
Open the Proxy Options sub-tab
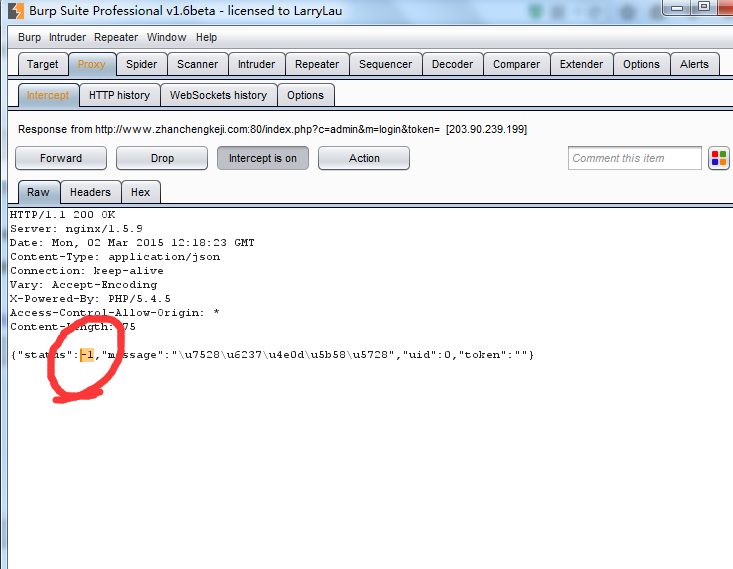pyautogui.click(x=305, y=95)
